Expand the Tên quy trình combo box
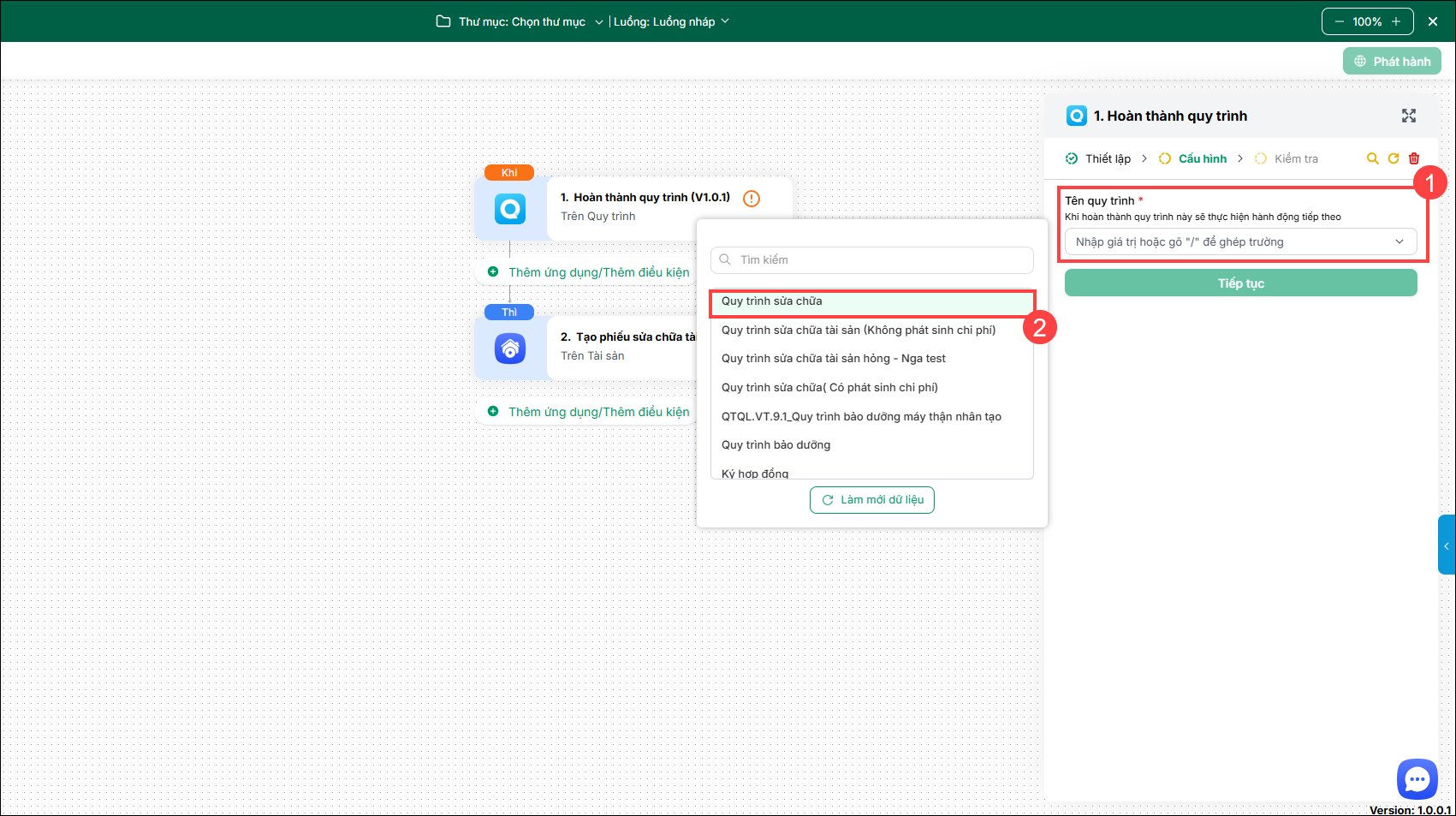This screenshot has width=1456, height=816. 1240,242
